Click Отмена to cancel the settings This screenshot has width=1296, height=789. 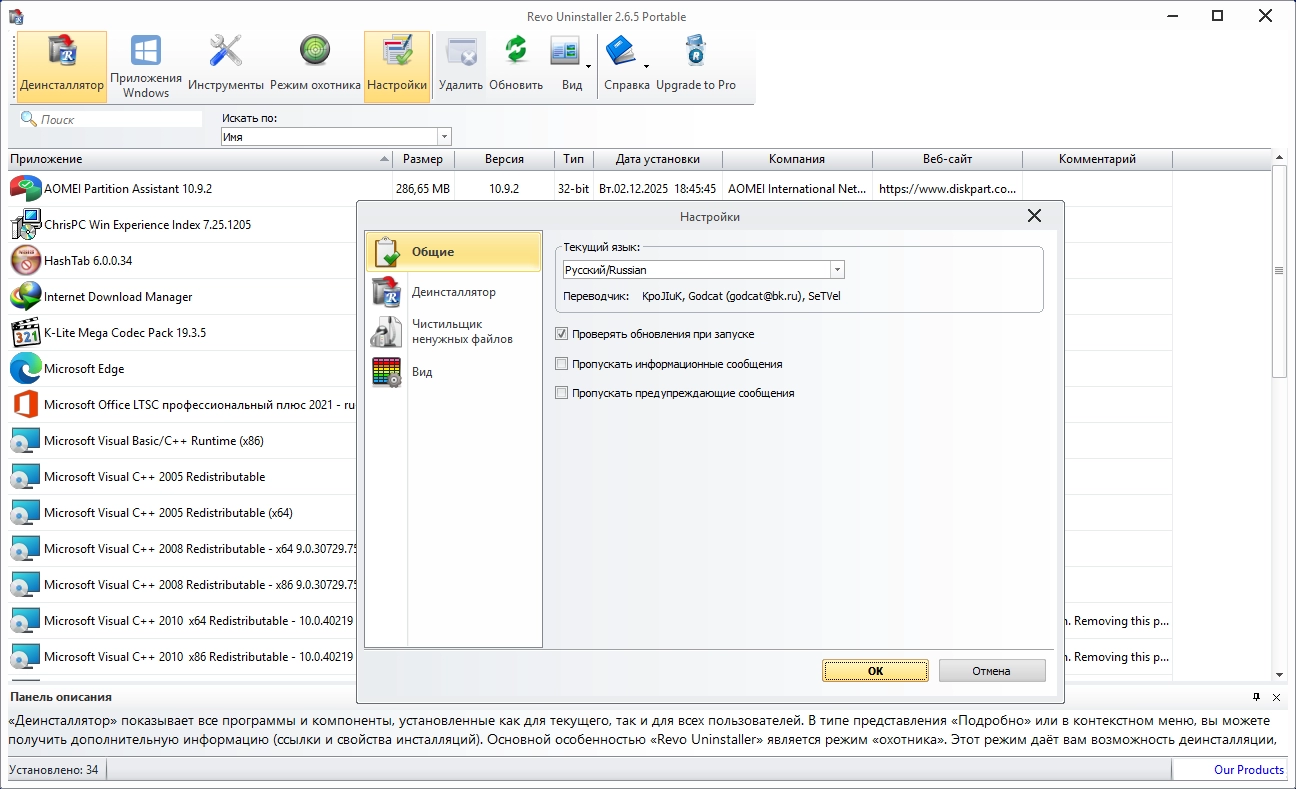click(992, 671)
